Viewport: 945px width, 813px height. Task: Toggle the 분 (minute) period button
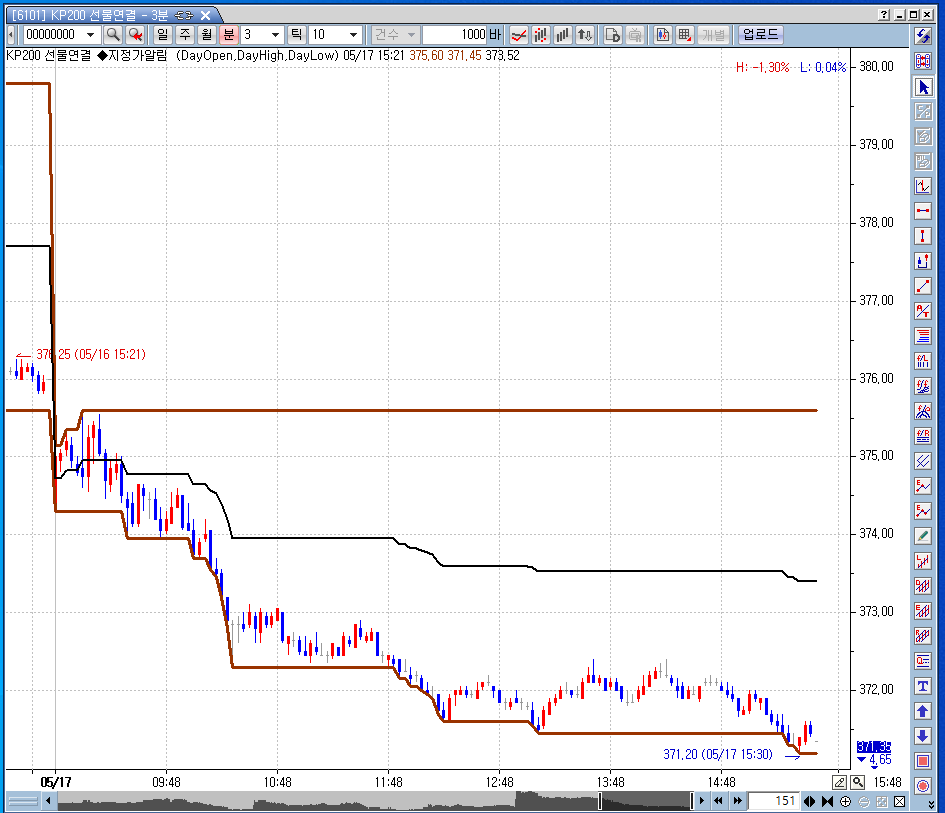tap(229, 35)
